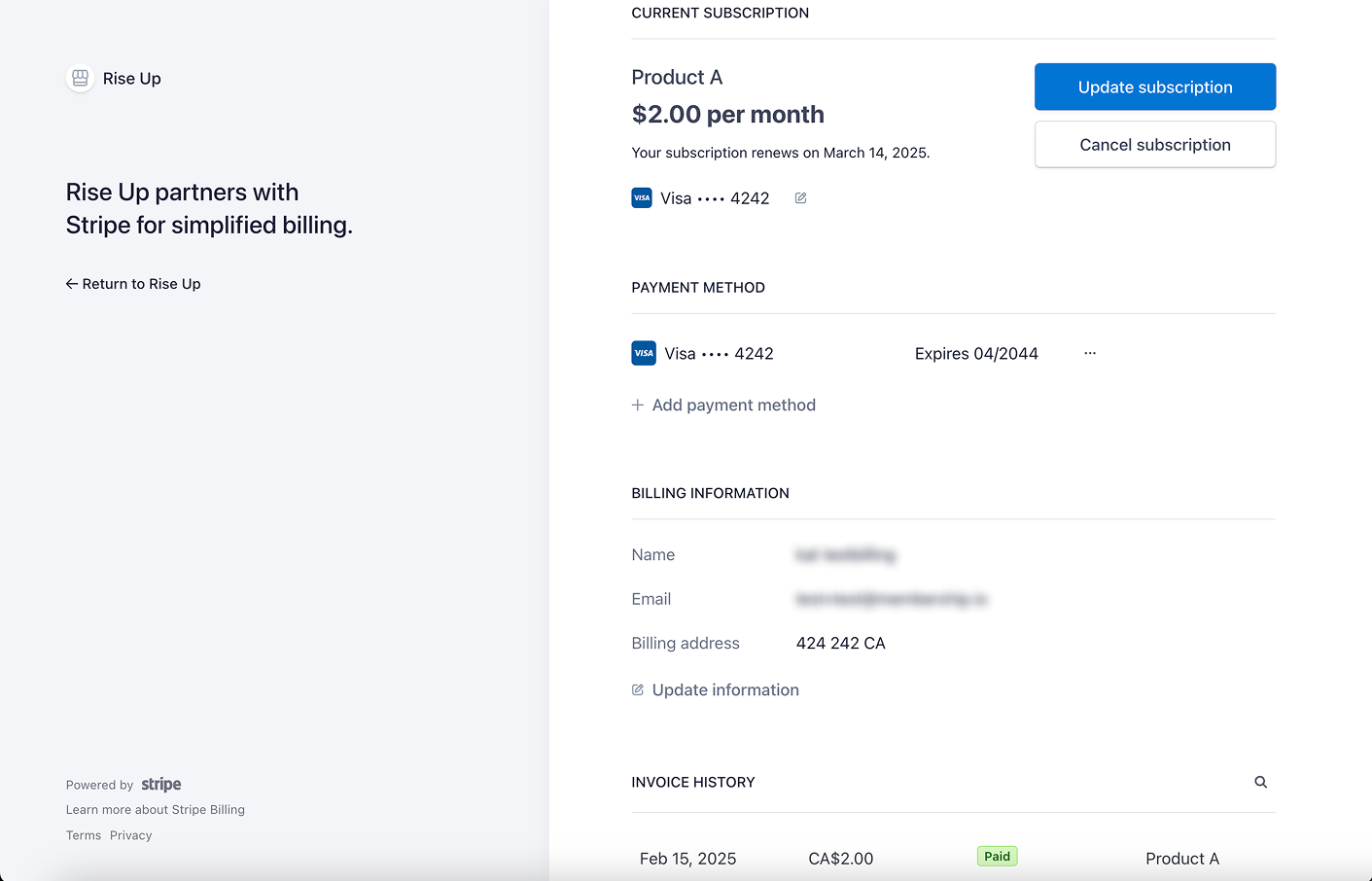Click the Paid status badge
The image size is (1372, 881).
point(997,856)
